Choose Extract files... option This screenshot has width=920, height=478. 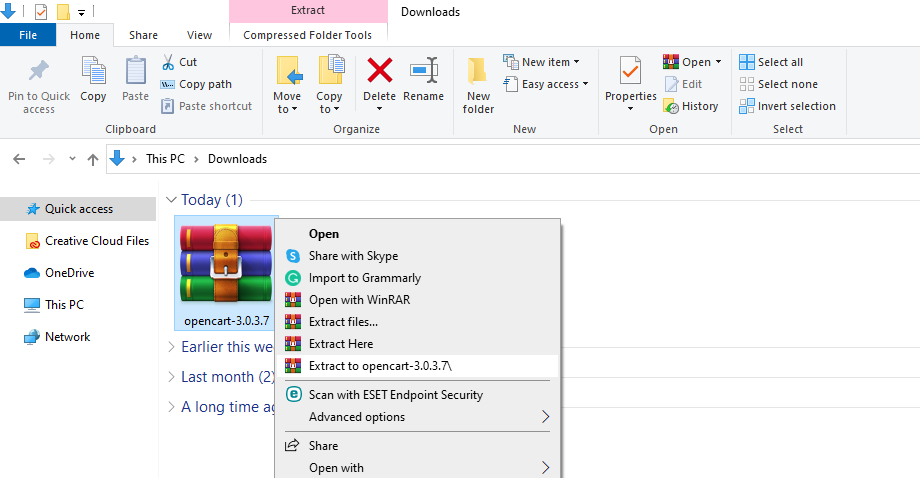pyautogui.click(x=417, y=321)
